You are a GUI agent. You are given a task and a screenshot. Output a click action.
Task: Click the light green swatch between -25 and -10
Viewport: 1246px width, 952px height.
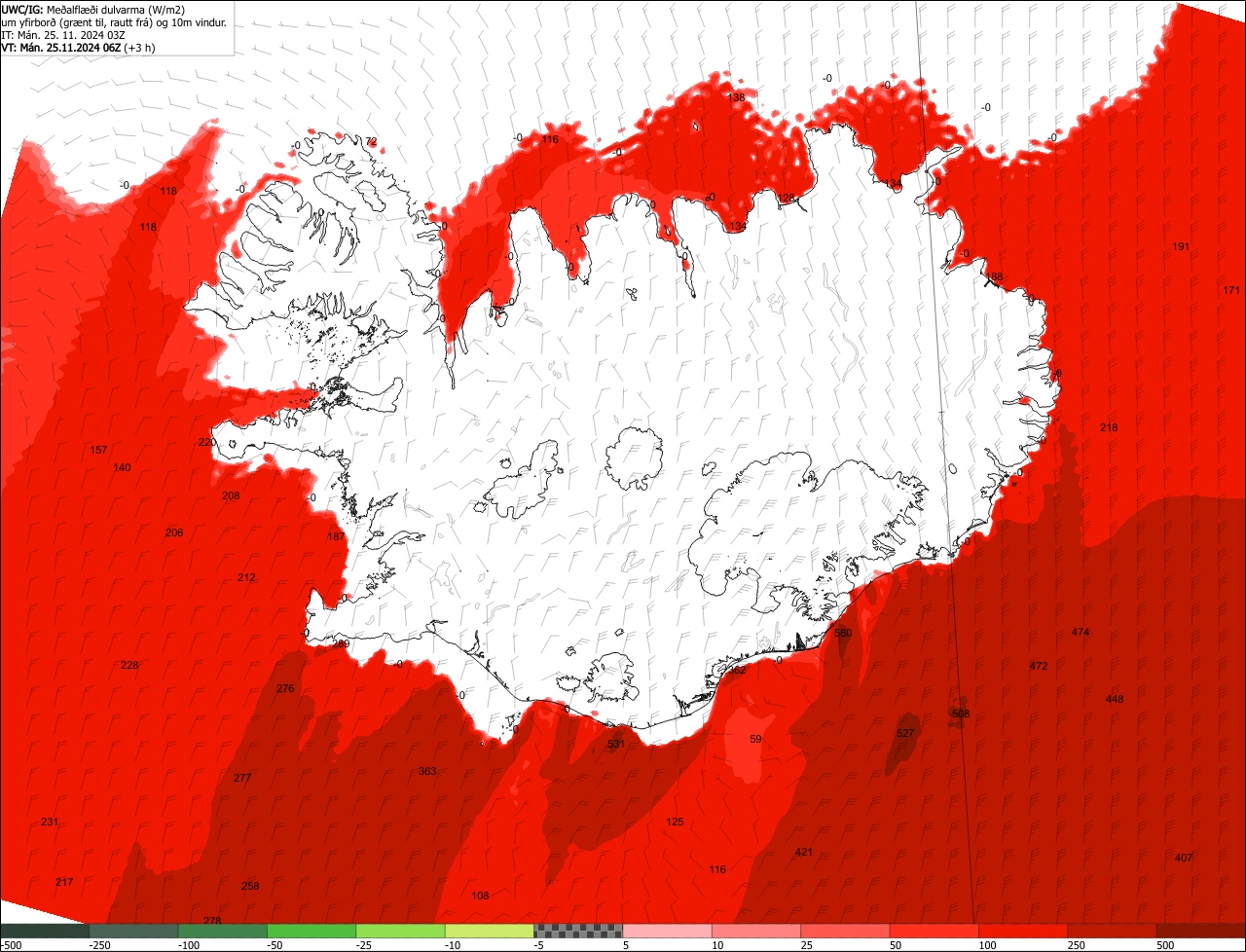(x=400, y=931)
